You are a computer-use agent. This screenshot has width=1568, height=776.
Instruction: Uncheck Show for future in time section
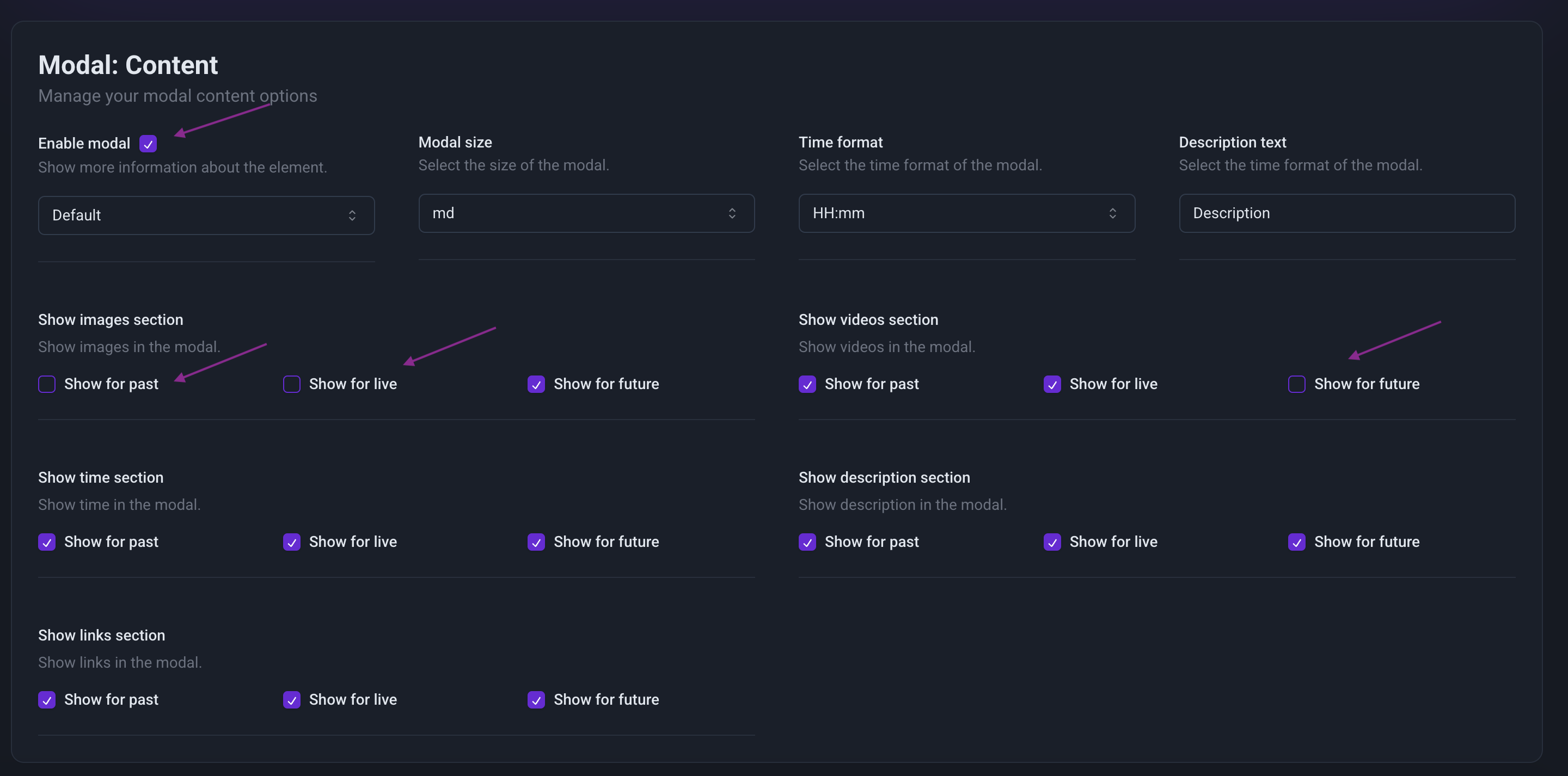coord(536,541)
